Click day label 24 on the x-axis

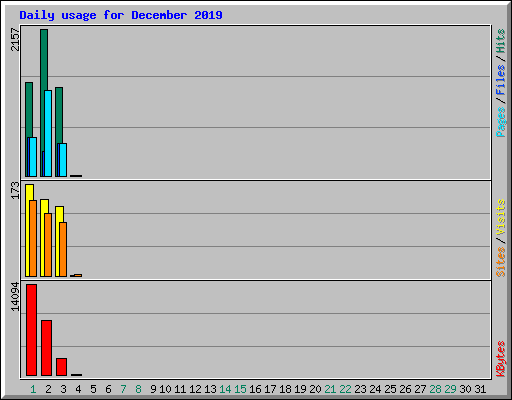click(375, 389)
